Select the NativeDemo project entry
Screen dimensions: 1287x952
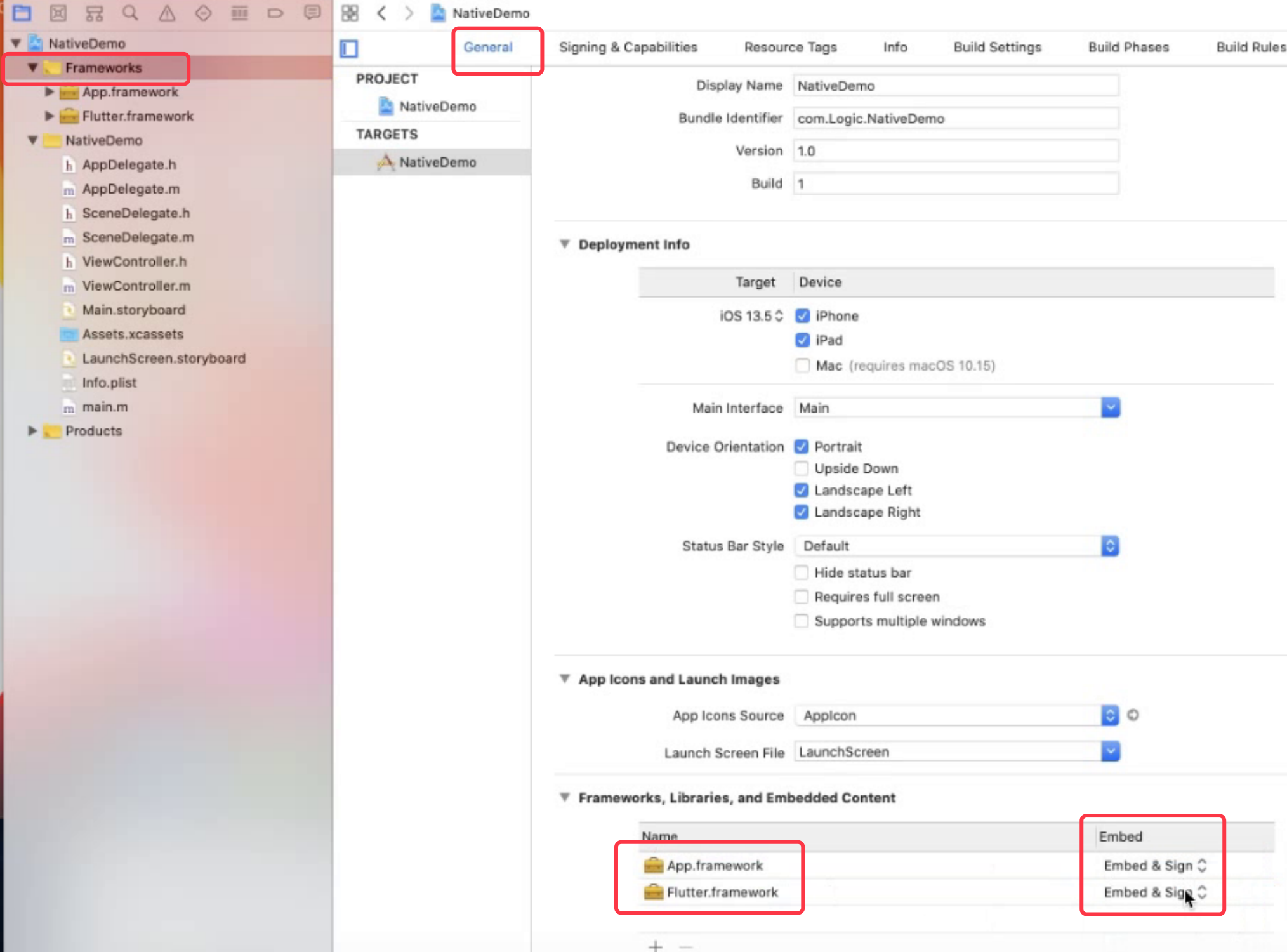click(x=437, y=107)
